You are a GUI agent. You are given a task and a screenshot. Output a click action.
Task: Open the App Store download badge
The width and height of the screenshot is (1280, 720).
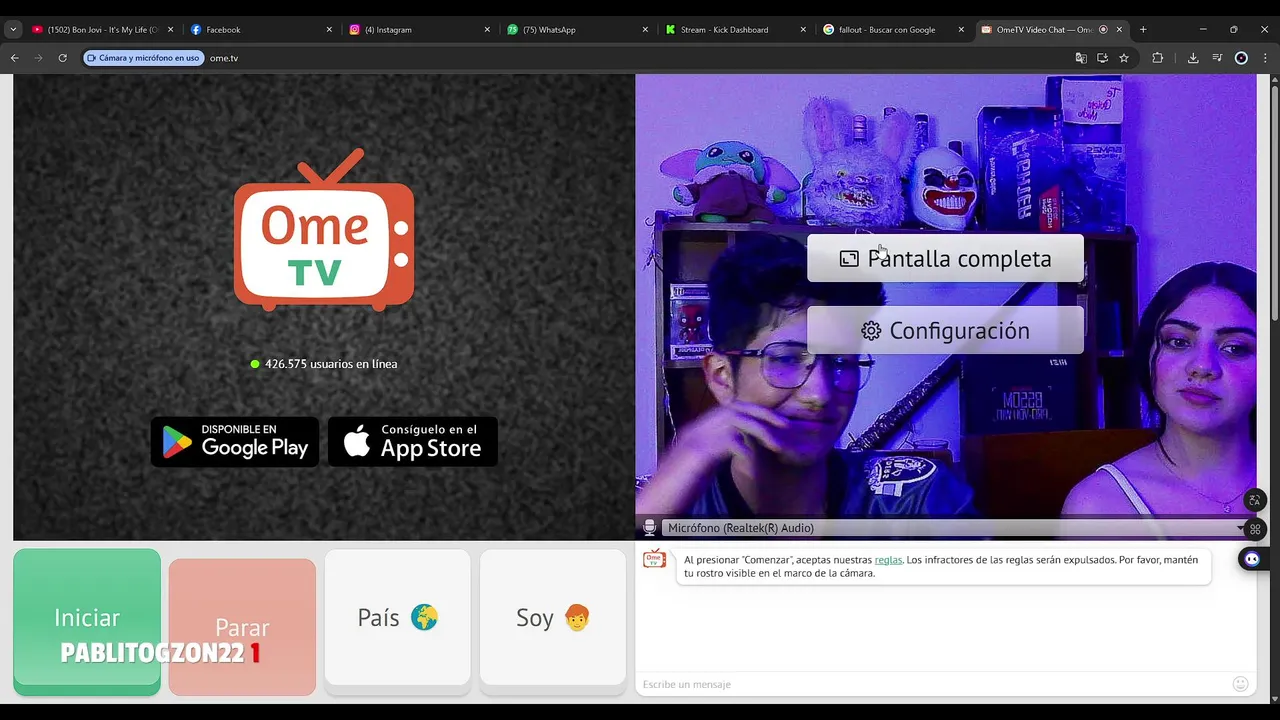pyautogui.click(x=413, y=442)
